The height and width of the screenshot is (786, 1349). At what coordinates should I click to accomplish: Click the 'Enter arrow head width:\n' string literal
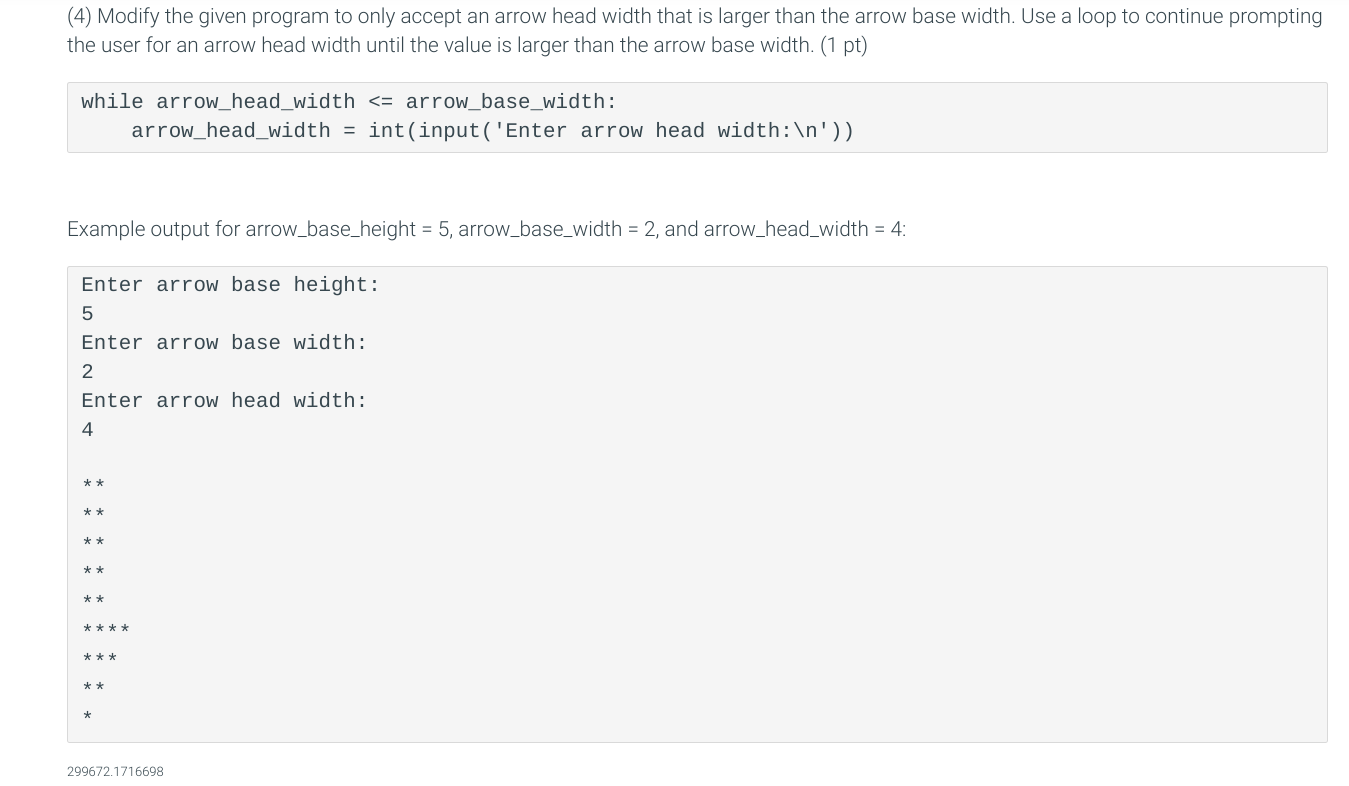coord(662,131)
